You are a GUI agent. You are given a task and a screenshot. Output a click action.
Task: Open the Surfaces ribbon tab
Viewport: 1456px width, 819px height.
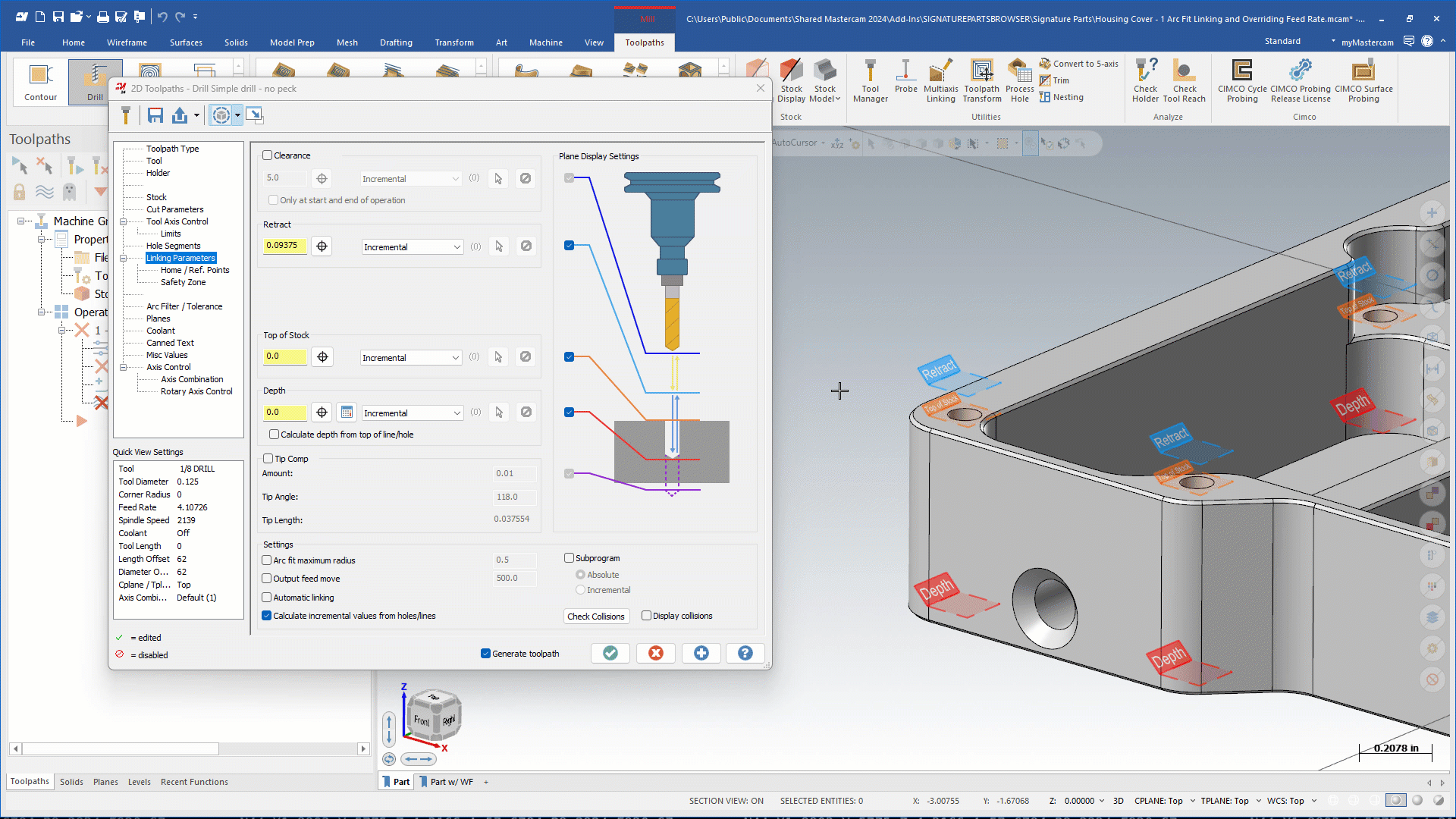point(186,42)
